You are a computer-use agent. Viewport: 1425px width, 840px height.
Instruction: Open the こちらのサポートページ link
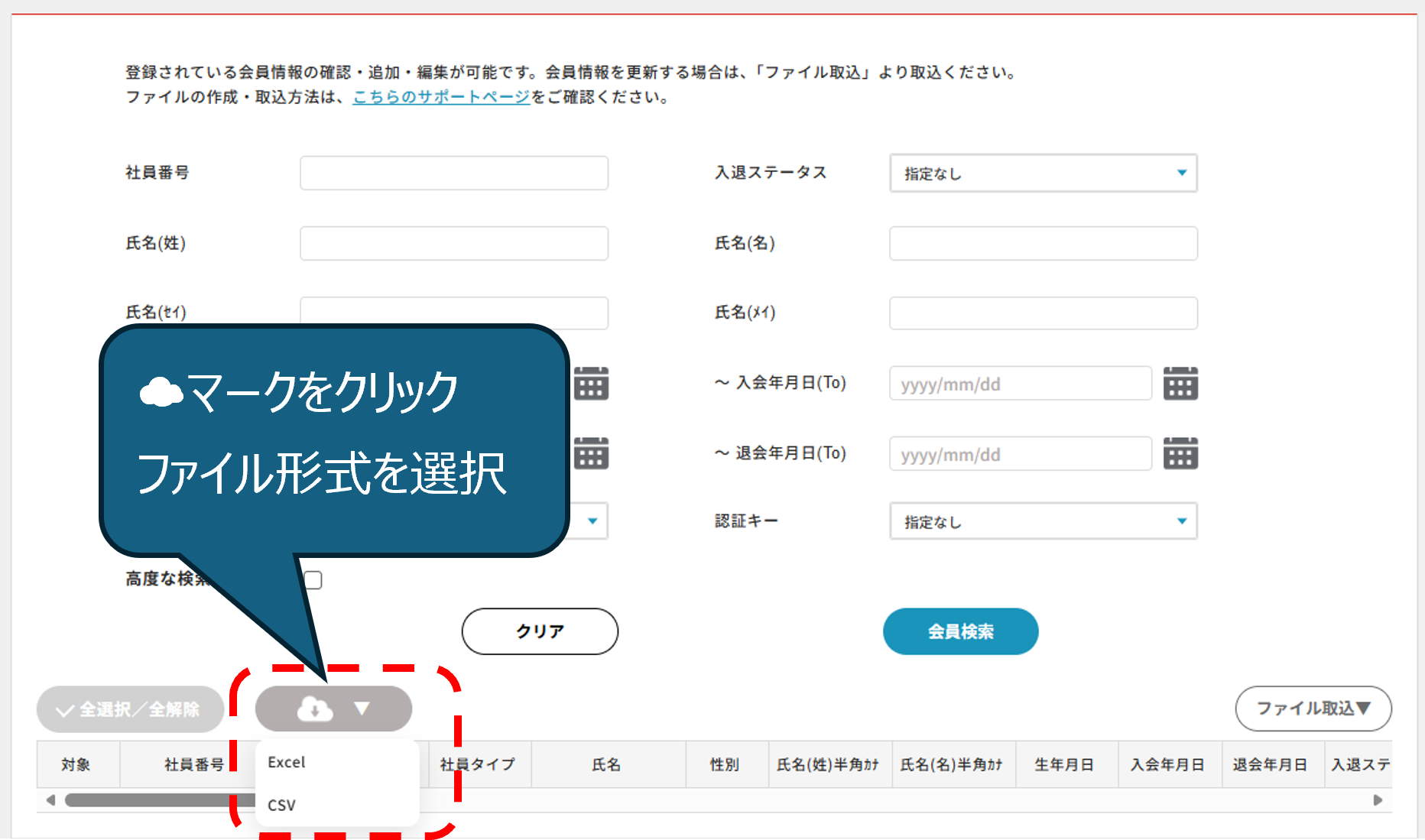[x=441, y=97]
